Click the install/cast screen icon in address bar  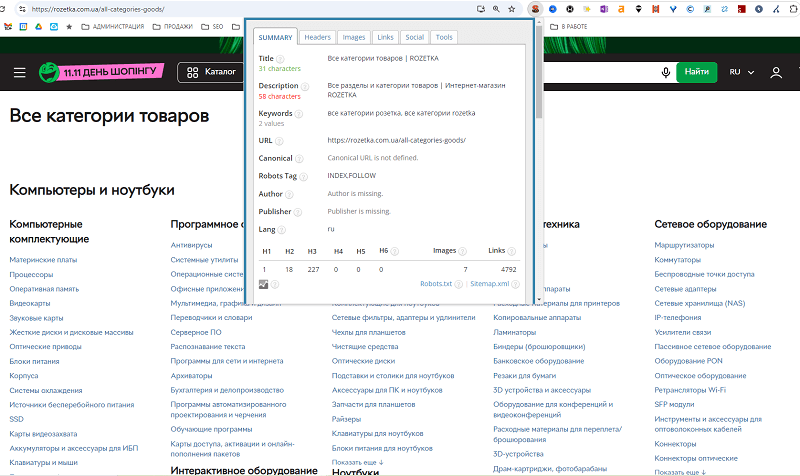click(481, 9)
